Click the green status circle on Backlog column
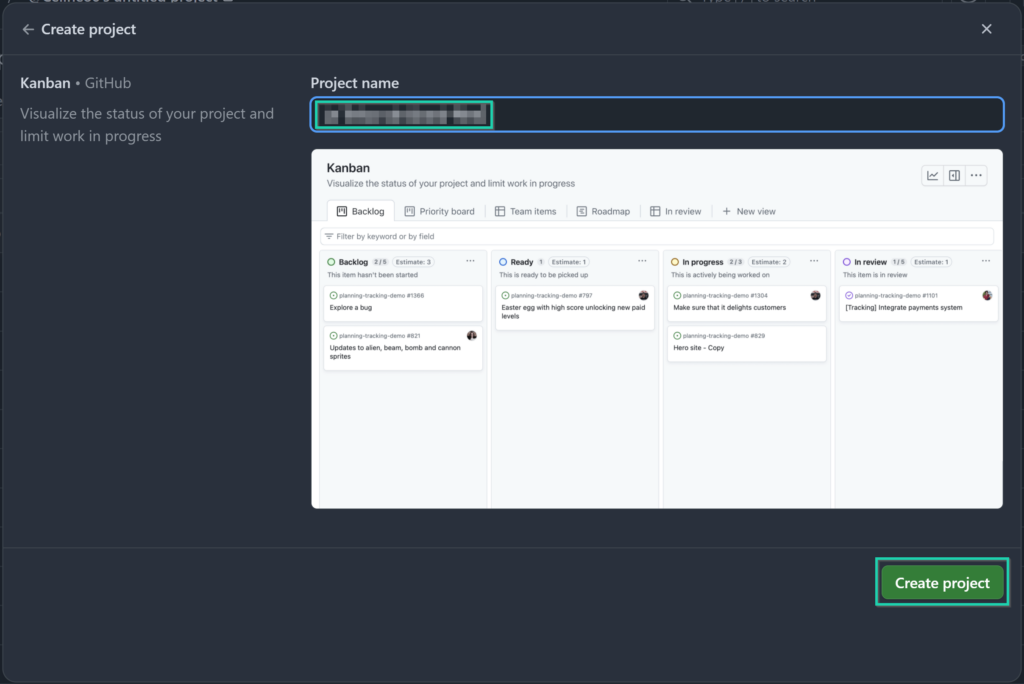 (331, 262)
